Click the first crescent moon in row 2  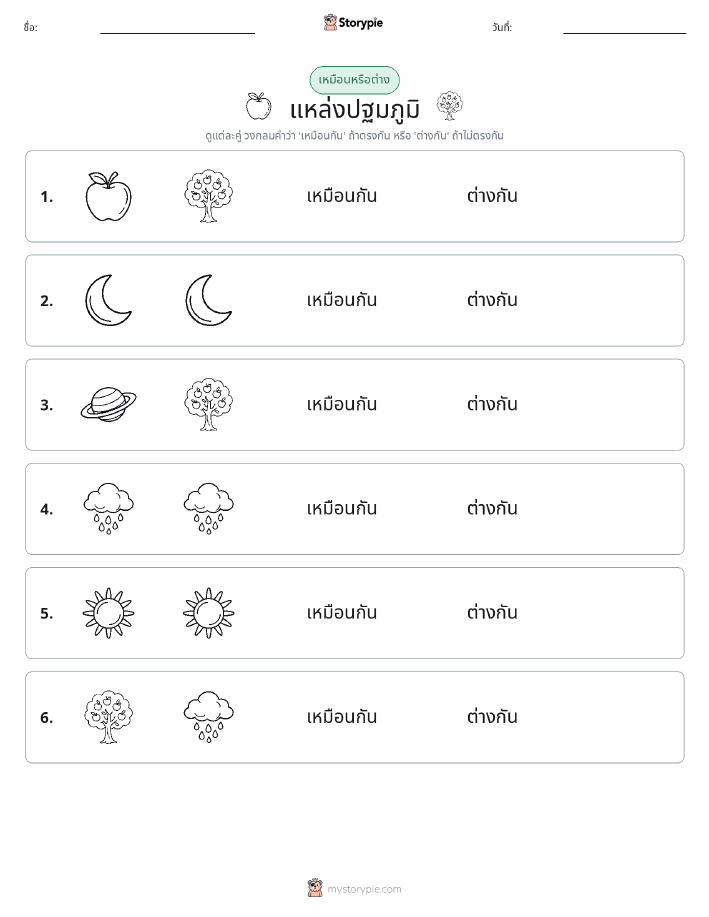pos(108,300)
